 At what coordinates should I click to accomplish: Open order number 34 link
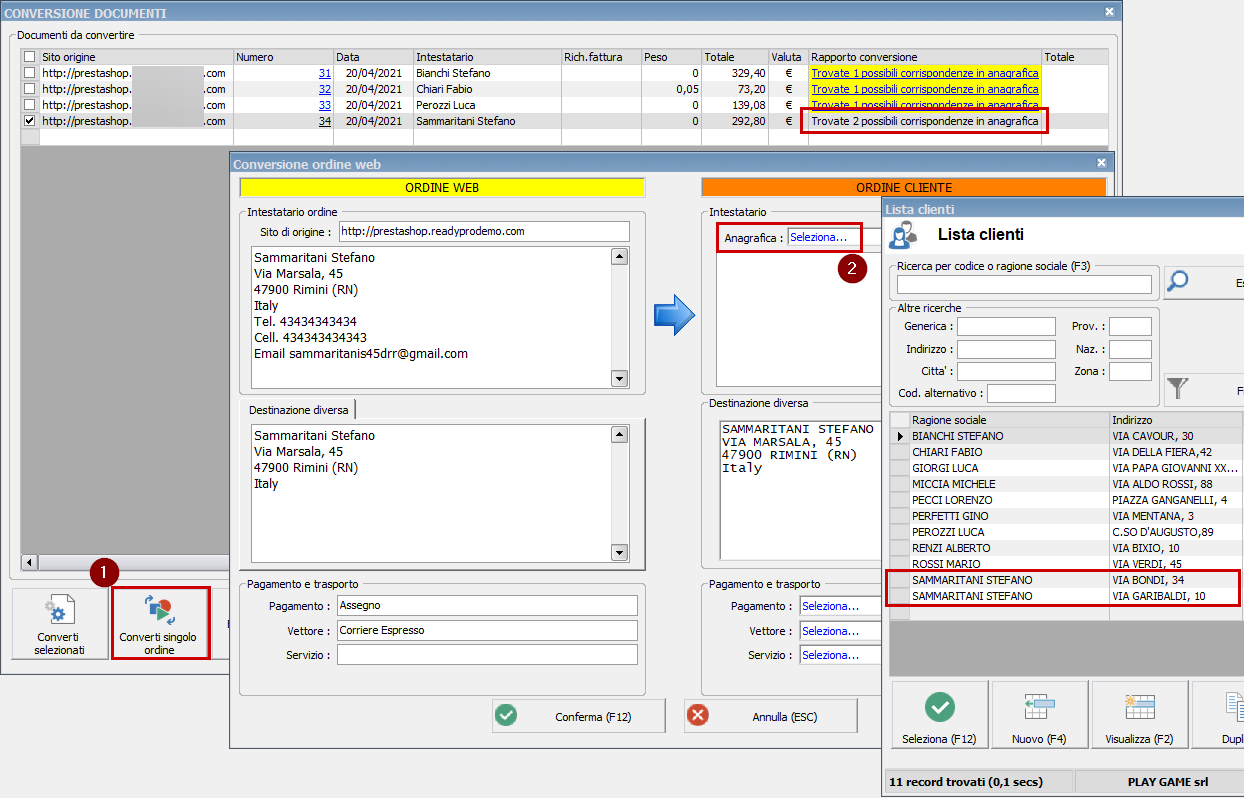324,121
